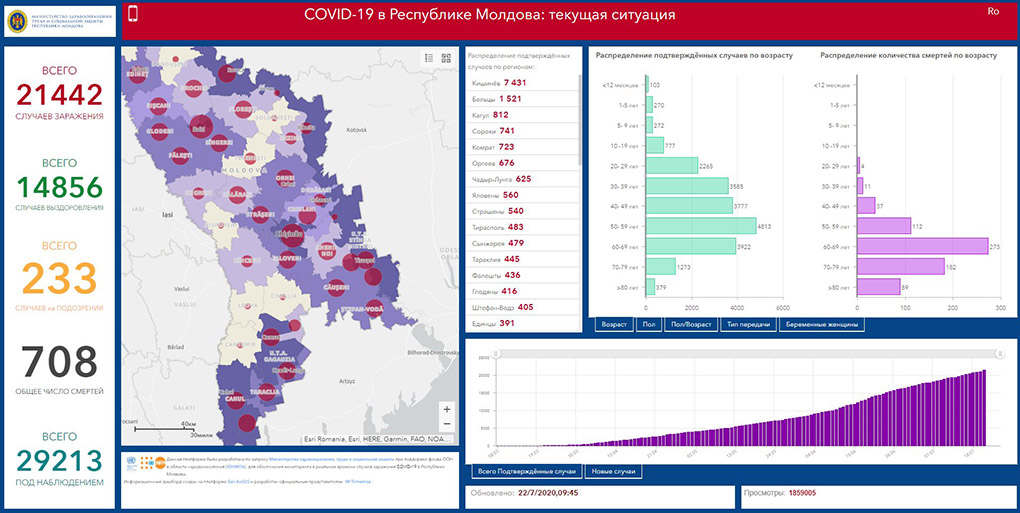
Task: Select the Новые случаи chart tab
Action: coord(613,471)
